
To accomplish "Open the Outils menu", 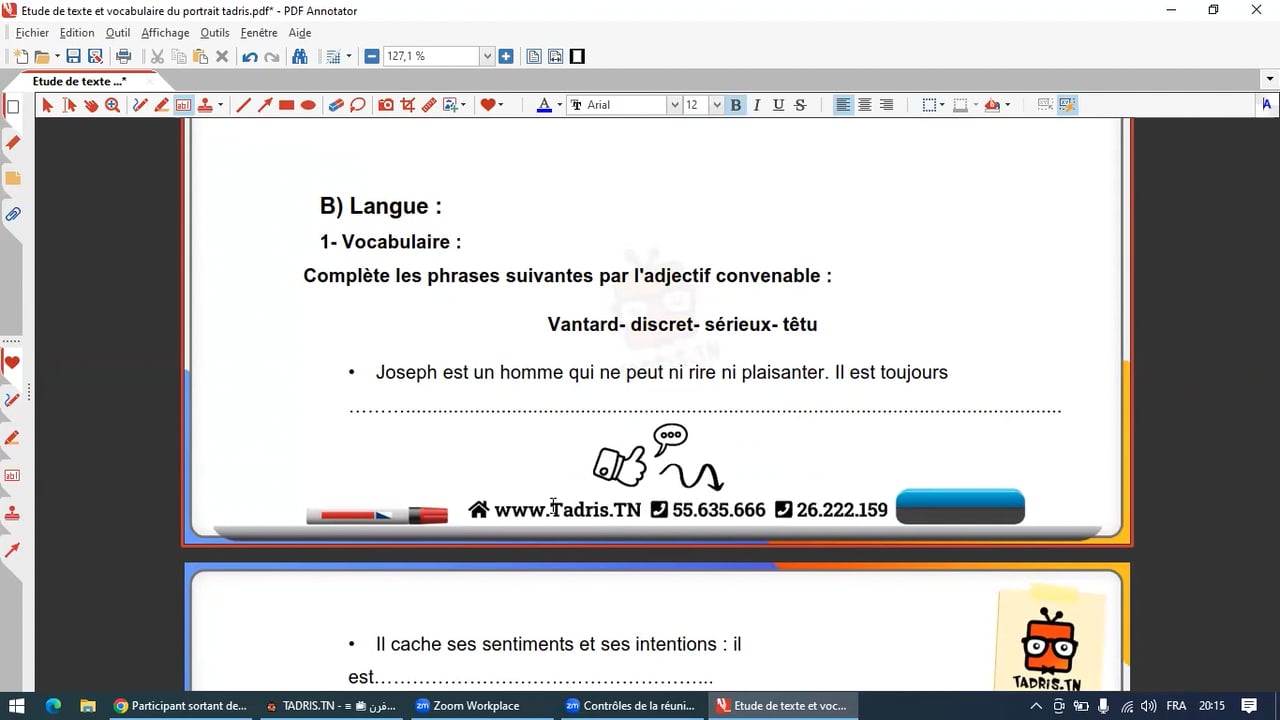I will coord(215,33).
